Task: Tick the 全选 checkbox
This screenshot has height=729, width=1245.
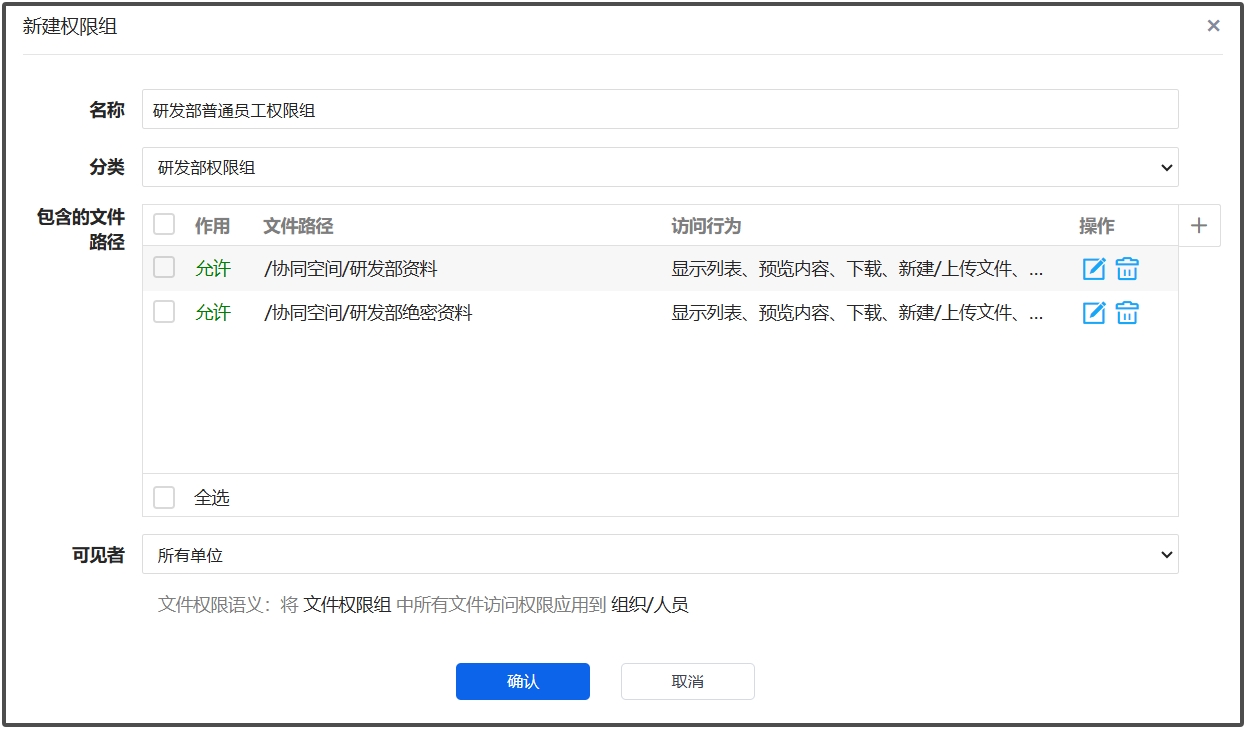Action: click(x=164, y=497)
